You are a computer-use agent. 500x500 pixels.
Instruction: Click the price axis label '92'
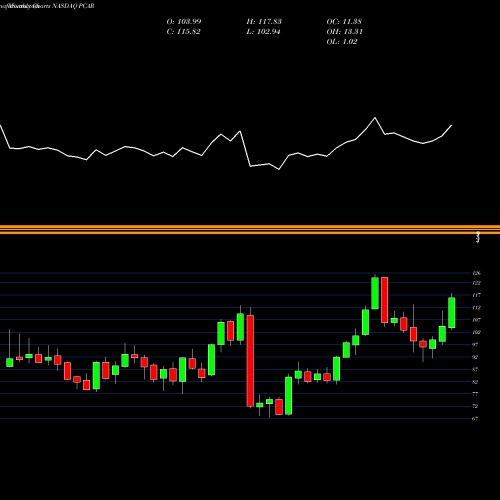475,357
